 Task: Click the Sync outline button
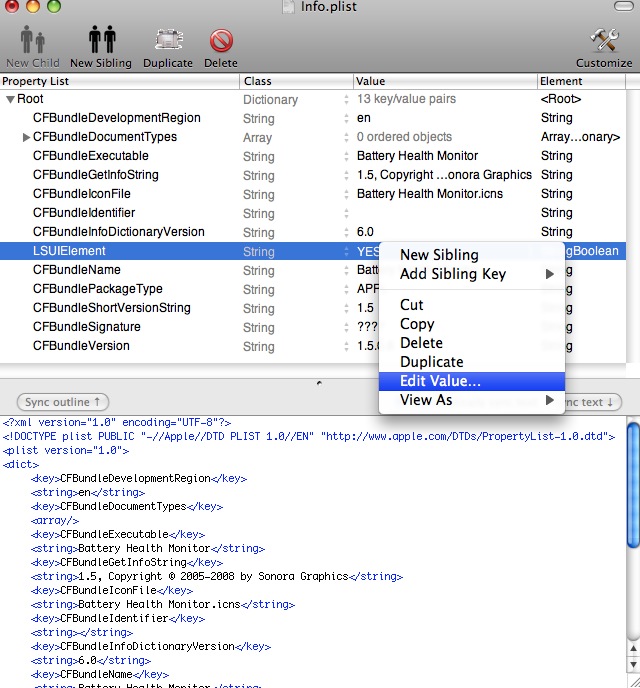63,402
